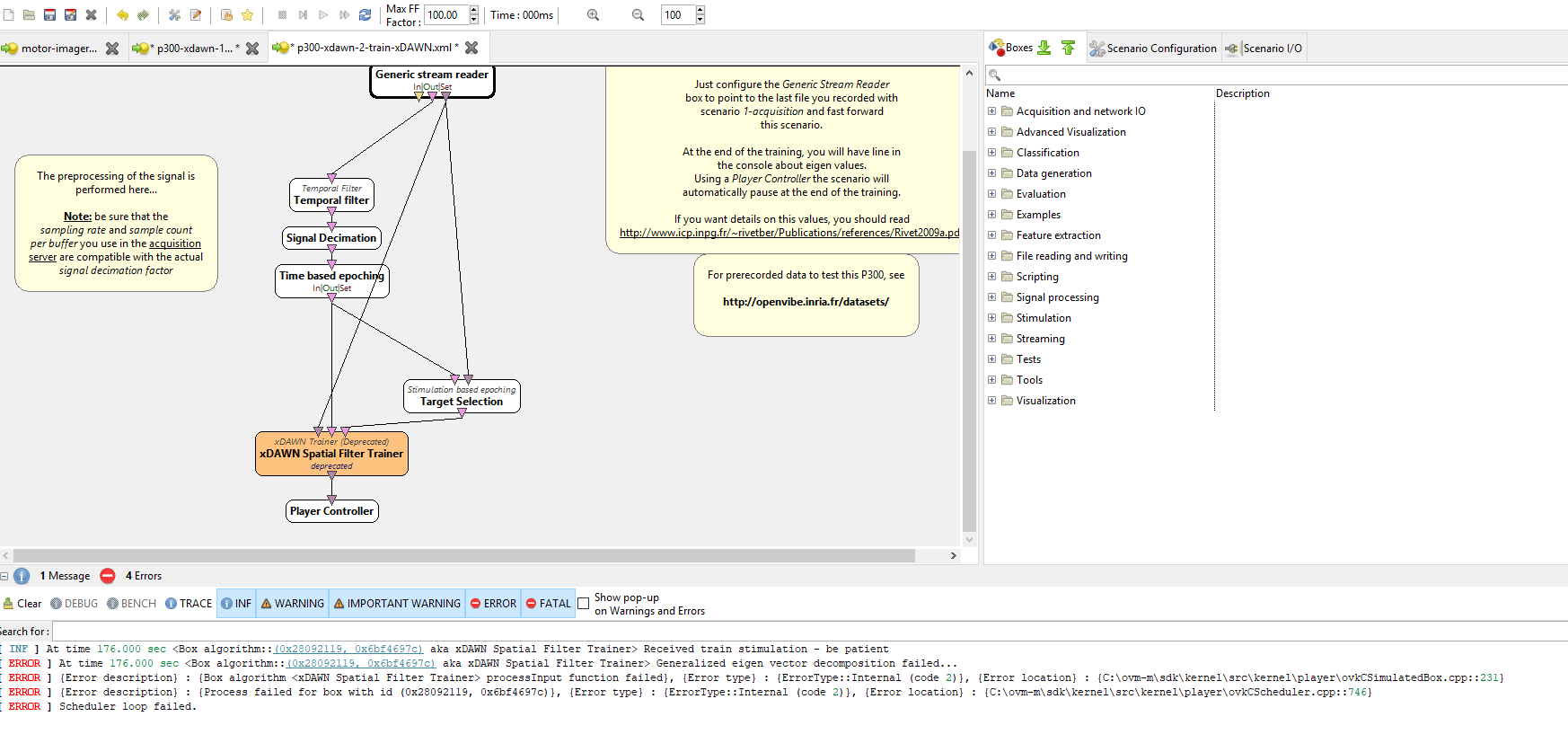
Task: Click the search magnifier icon in Boxes panel
Action: 994,75
